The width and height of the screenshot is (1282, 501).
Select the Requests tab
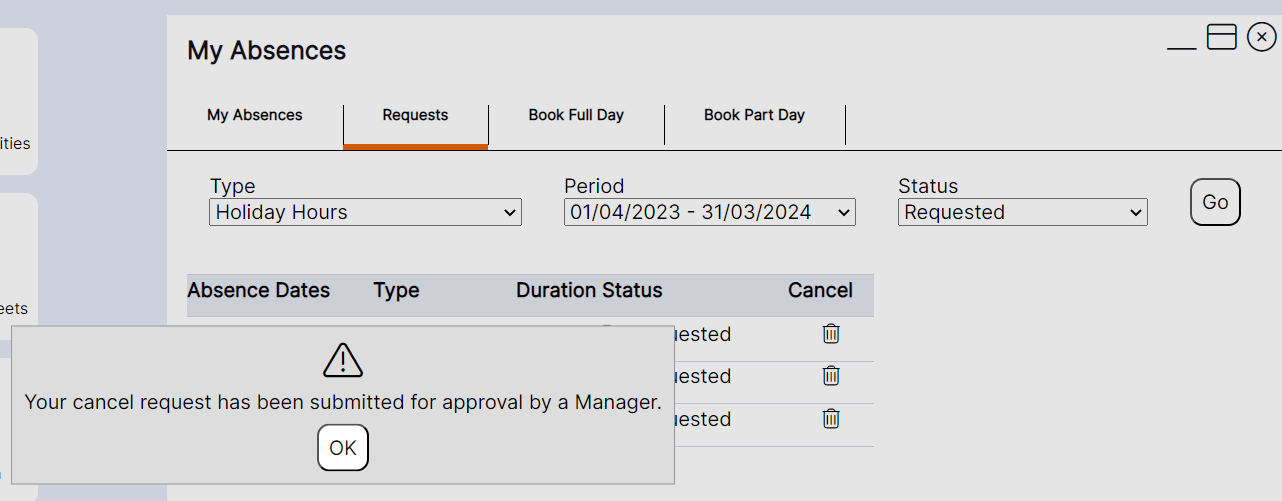pos(415,115)
